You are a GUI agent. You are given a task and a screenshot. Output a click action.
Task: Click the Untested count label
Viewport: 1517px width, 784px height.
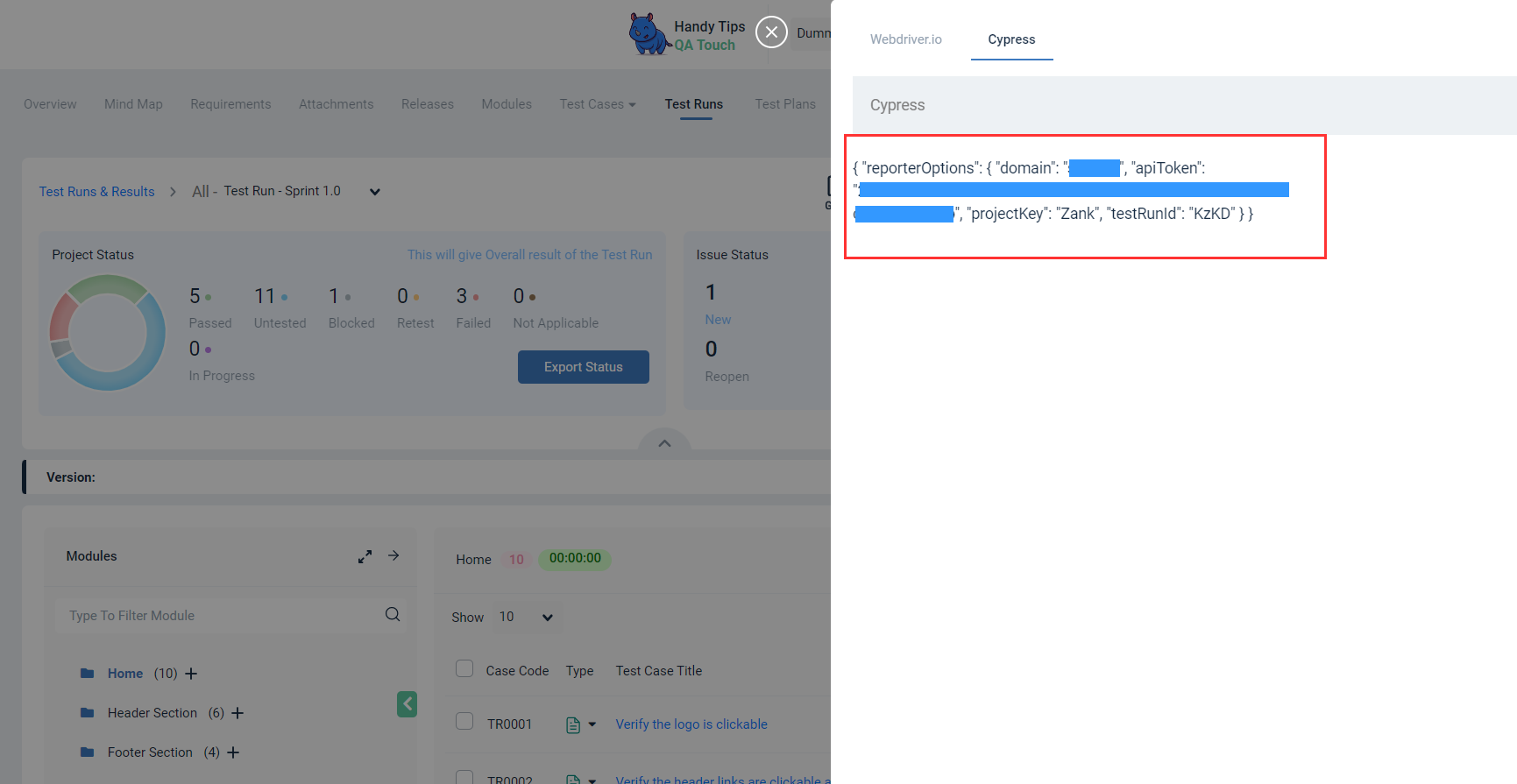[280, 323]
